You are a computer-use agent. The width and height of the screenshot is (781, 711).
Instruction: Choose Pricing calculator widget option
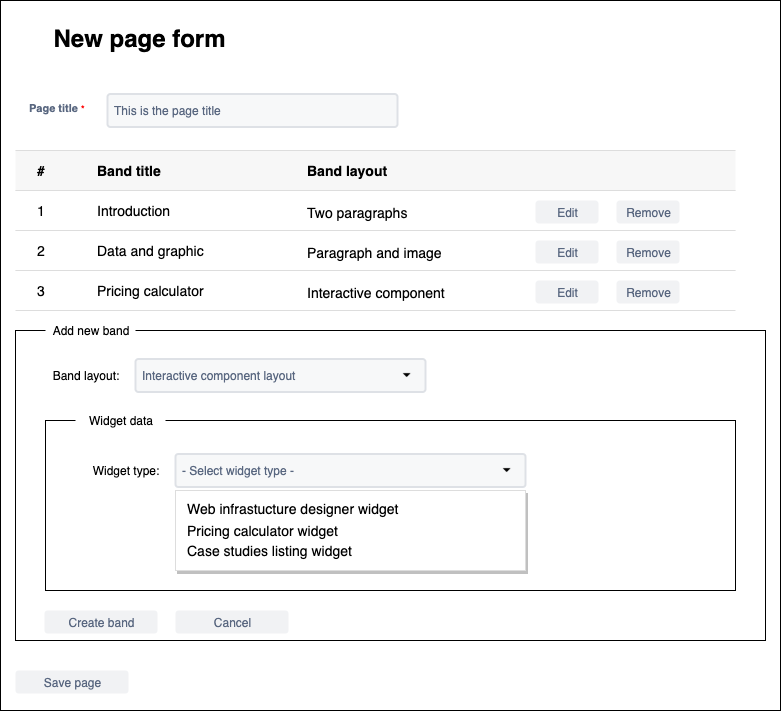pyautogui.click(x=262, y=531)
